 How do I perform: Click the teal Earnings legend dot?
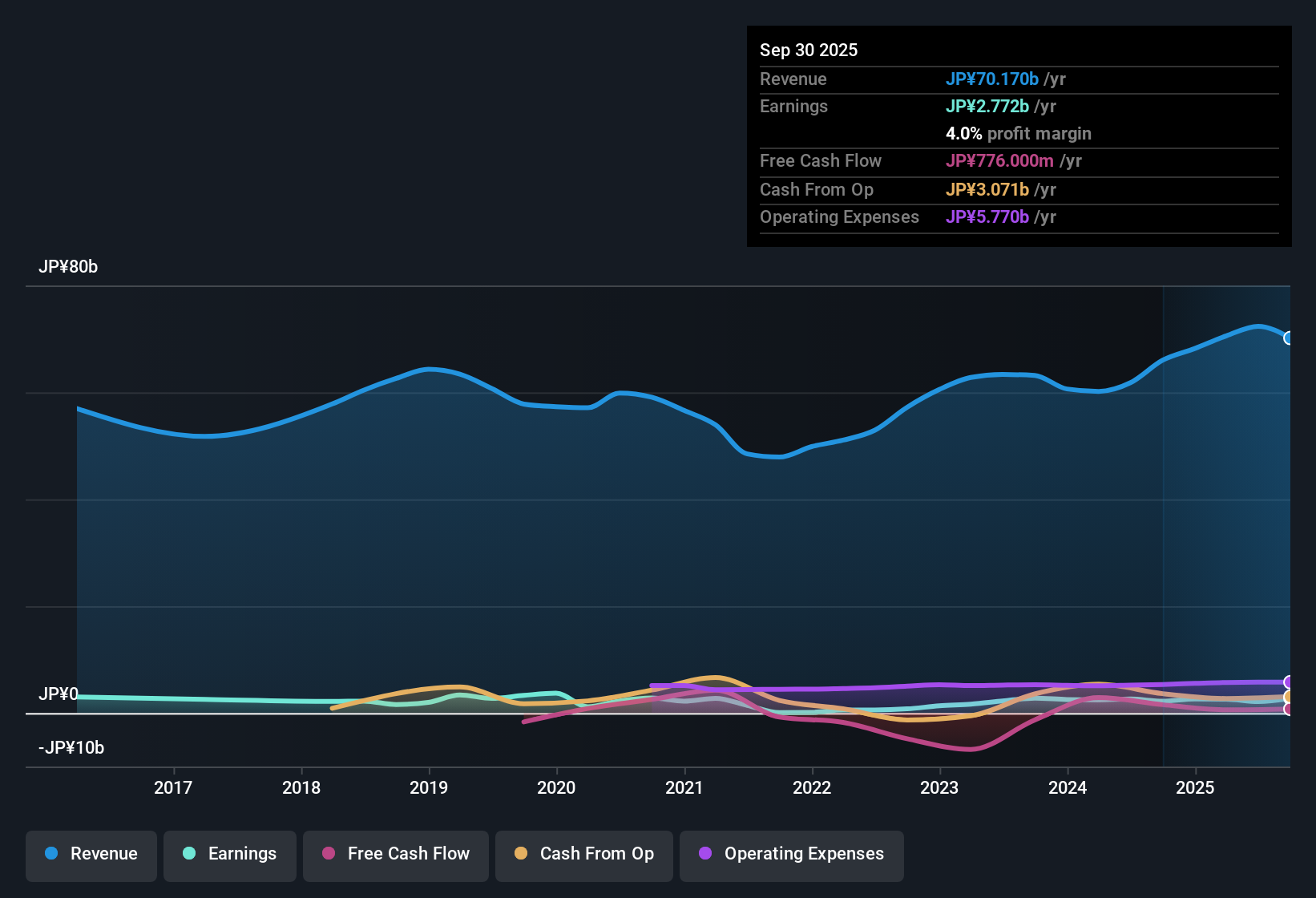[x=189, y=854]
